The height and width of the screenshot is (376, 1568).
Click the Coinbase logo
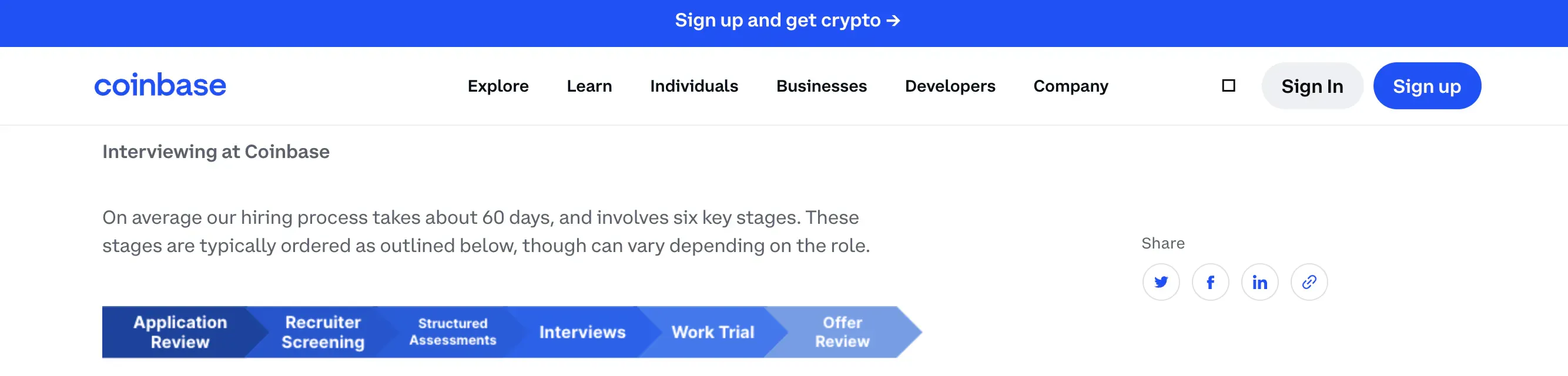(160, 86)
